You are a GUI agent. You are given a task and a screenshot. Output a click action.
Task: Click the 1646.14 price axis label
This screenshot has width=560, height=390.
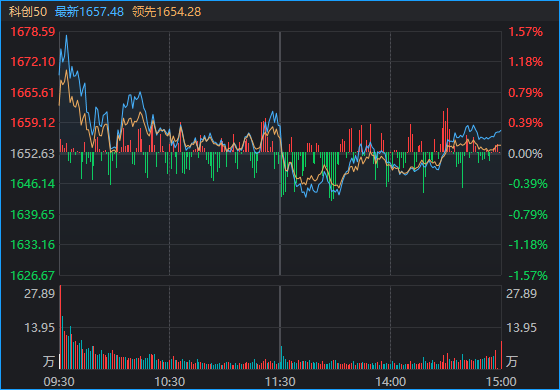(x=33, y=184)
